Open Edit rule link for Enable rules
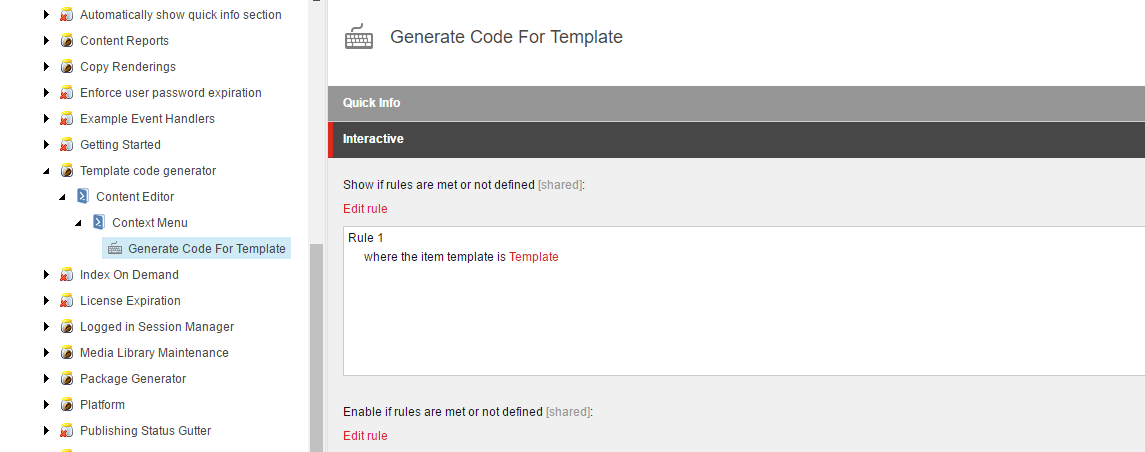 [365, 436]
